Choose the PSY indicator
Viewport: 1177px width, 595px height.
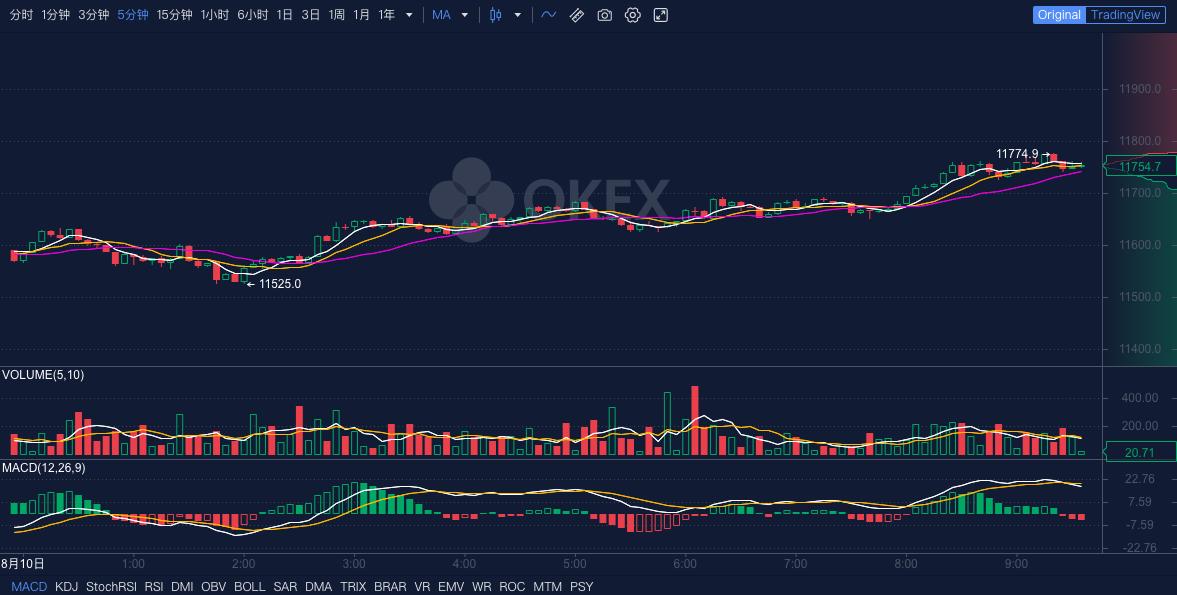581,587
